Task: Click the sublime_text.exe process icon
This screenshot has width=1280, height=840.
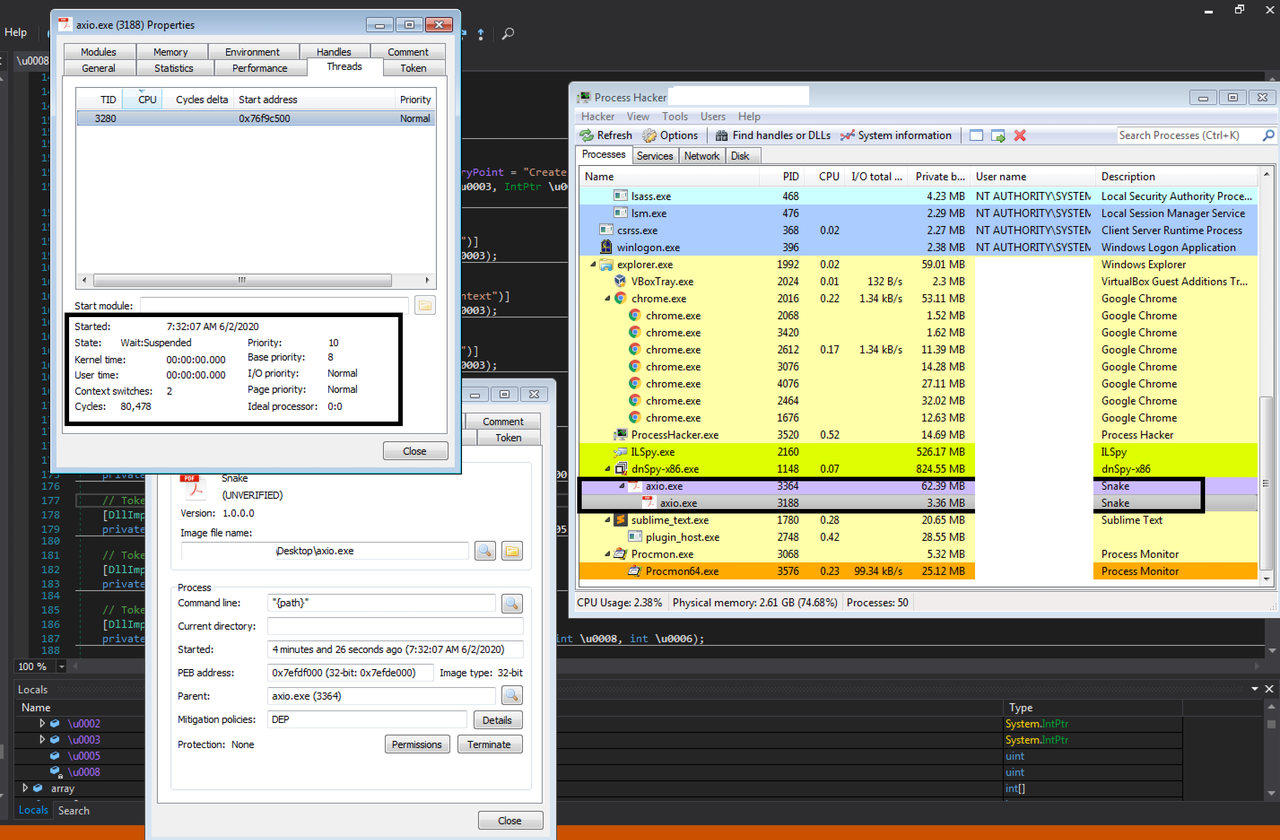Action: point(620,520)
